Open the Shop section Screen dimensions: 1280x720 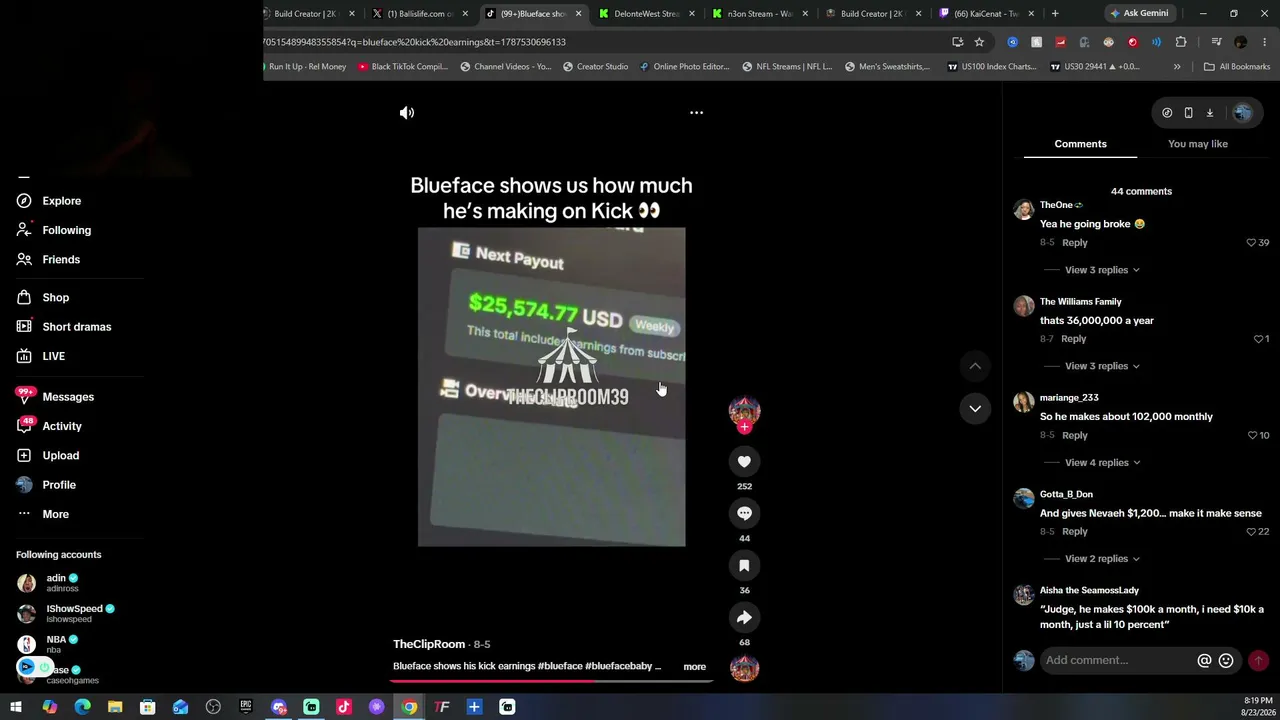click(43, 298)
